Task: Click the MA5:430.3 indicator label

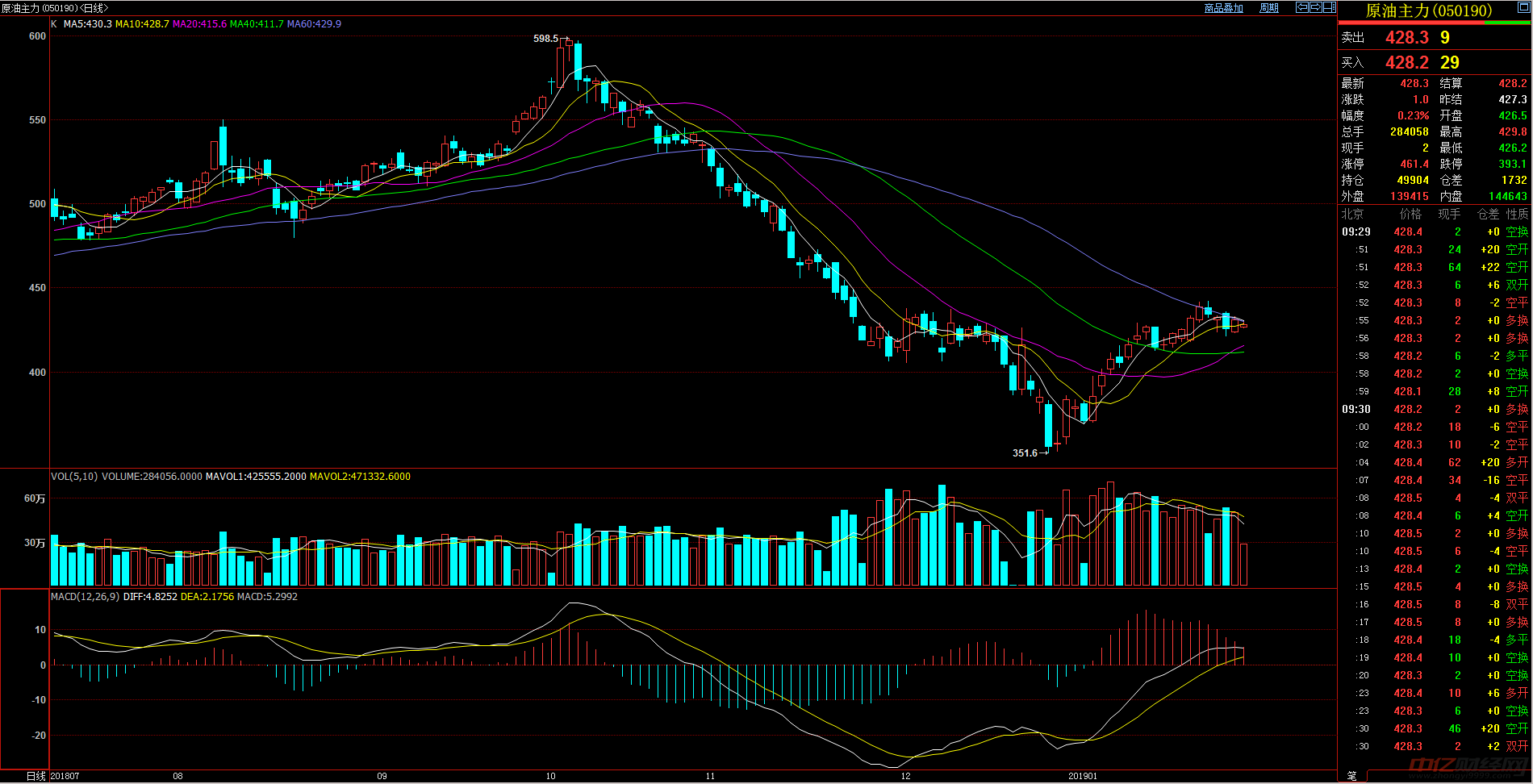Action: click(x=88, y=24)
